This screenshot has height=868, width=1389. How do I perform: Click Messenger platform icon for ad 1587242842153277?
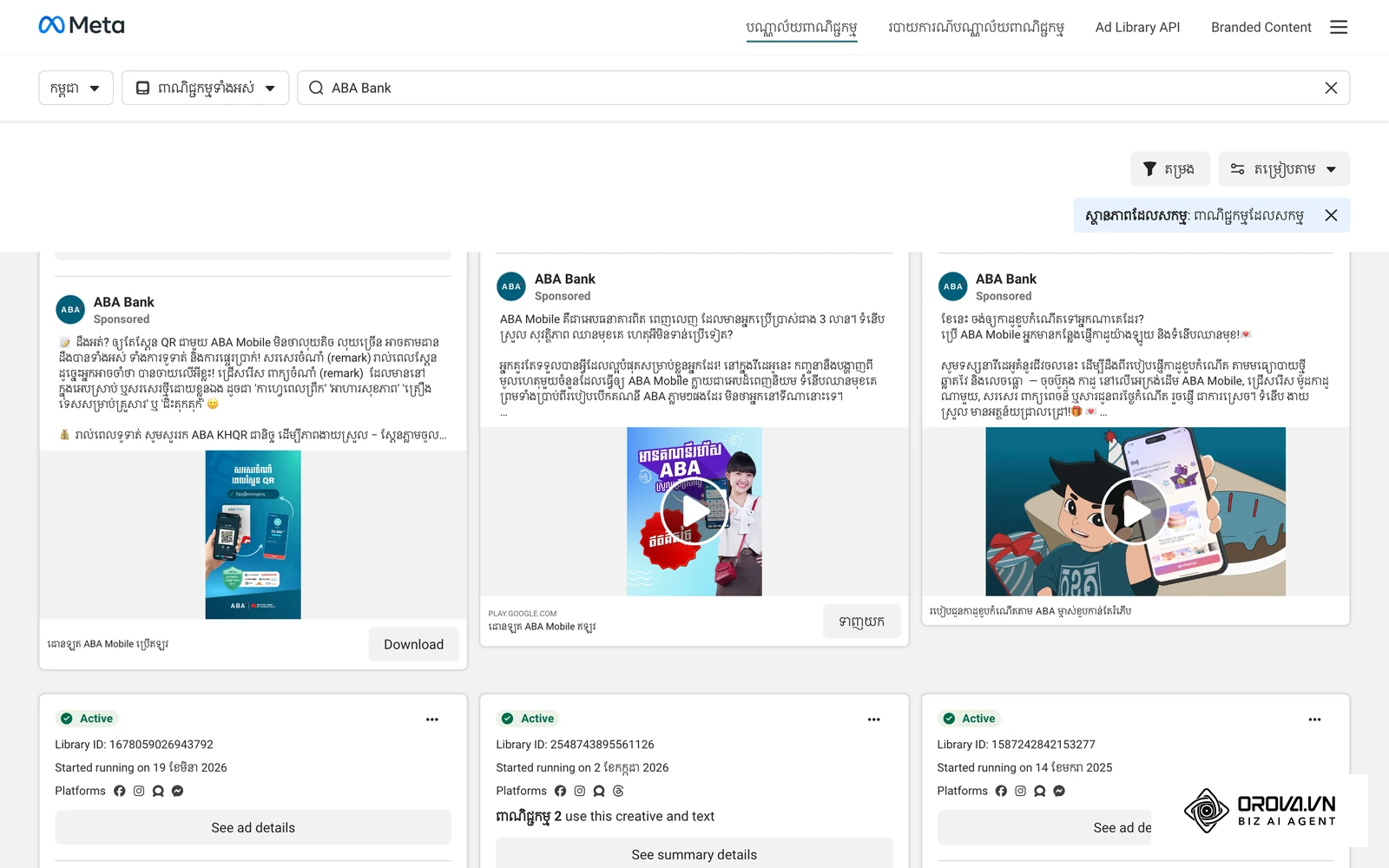coord(1059,791)
